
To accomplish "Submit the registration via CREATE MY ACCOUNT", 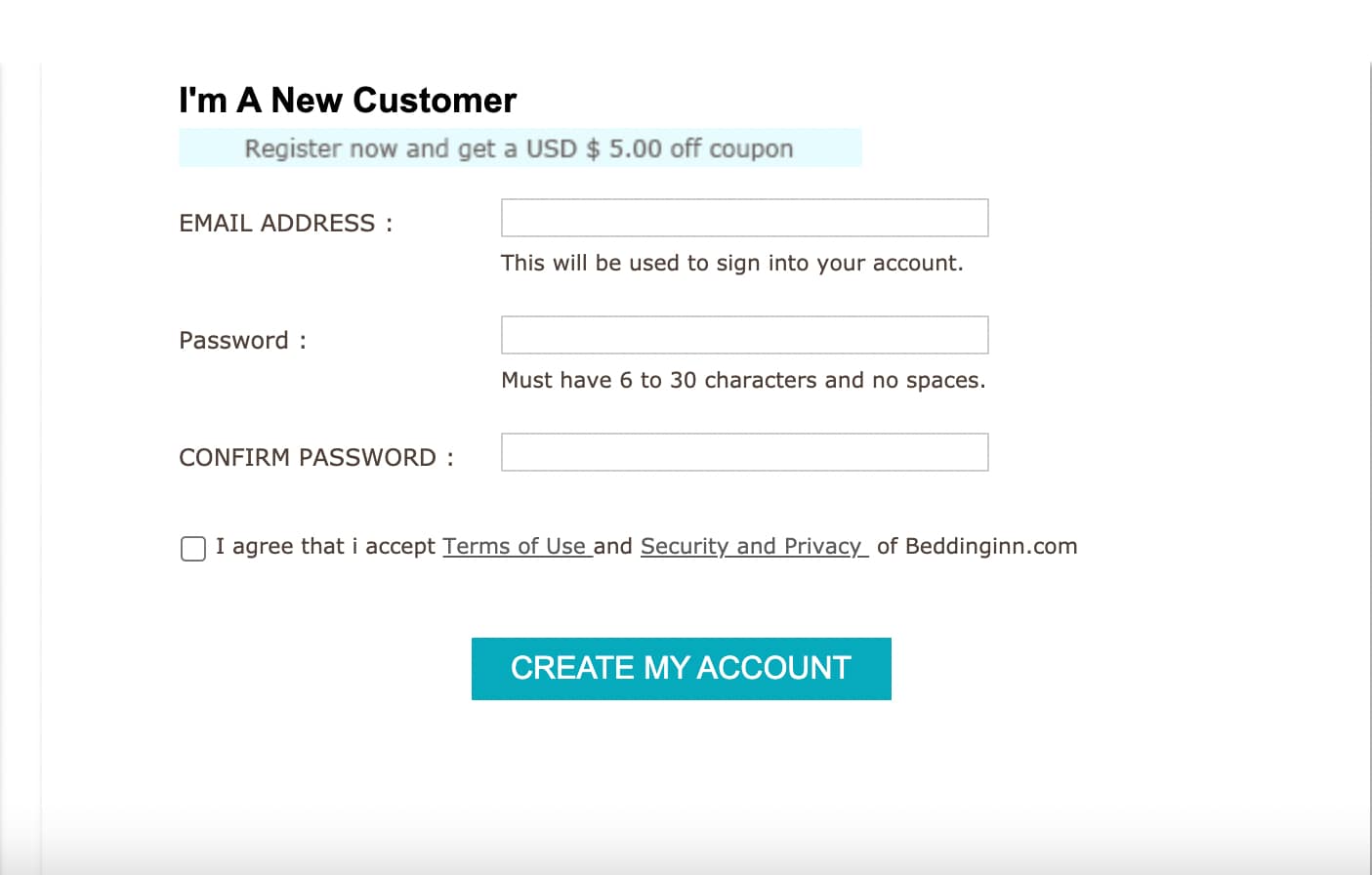I will [x=681, y=668].
